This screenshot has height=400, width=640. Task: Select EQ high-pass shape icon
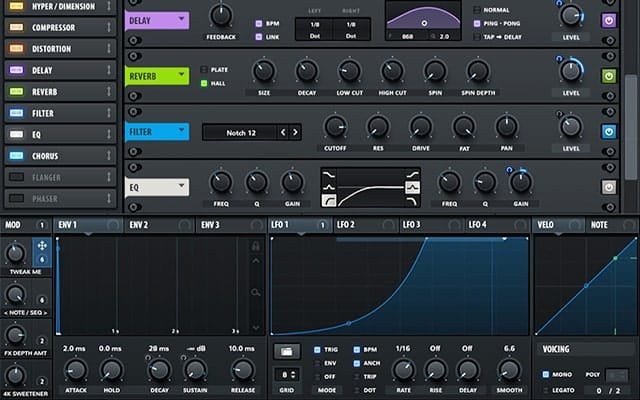pyautogui.click(x=329, y=200)
